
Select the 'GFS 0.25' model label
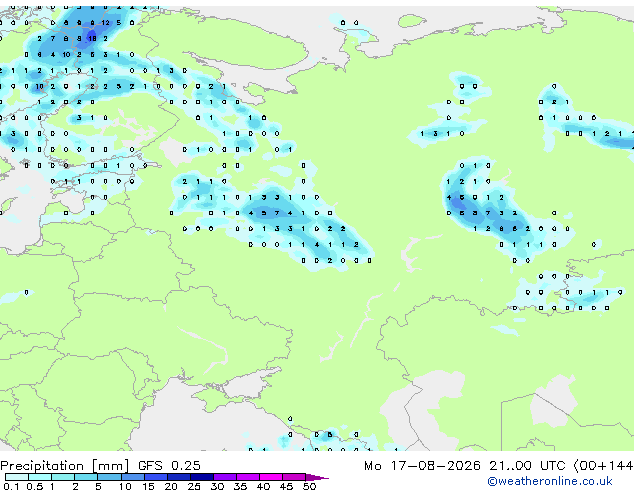(x=169, y=466)
